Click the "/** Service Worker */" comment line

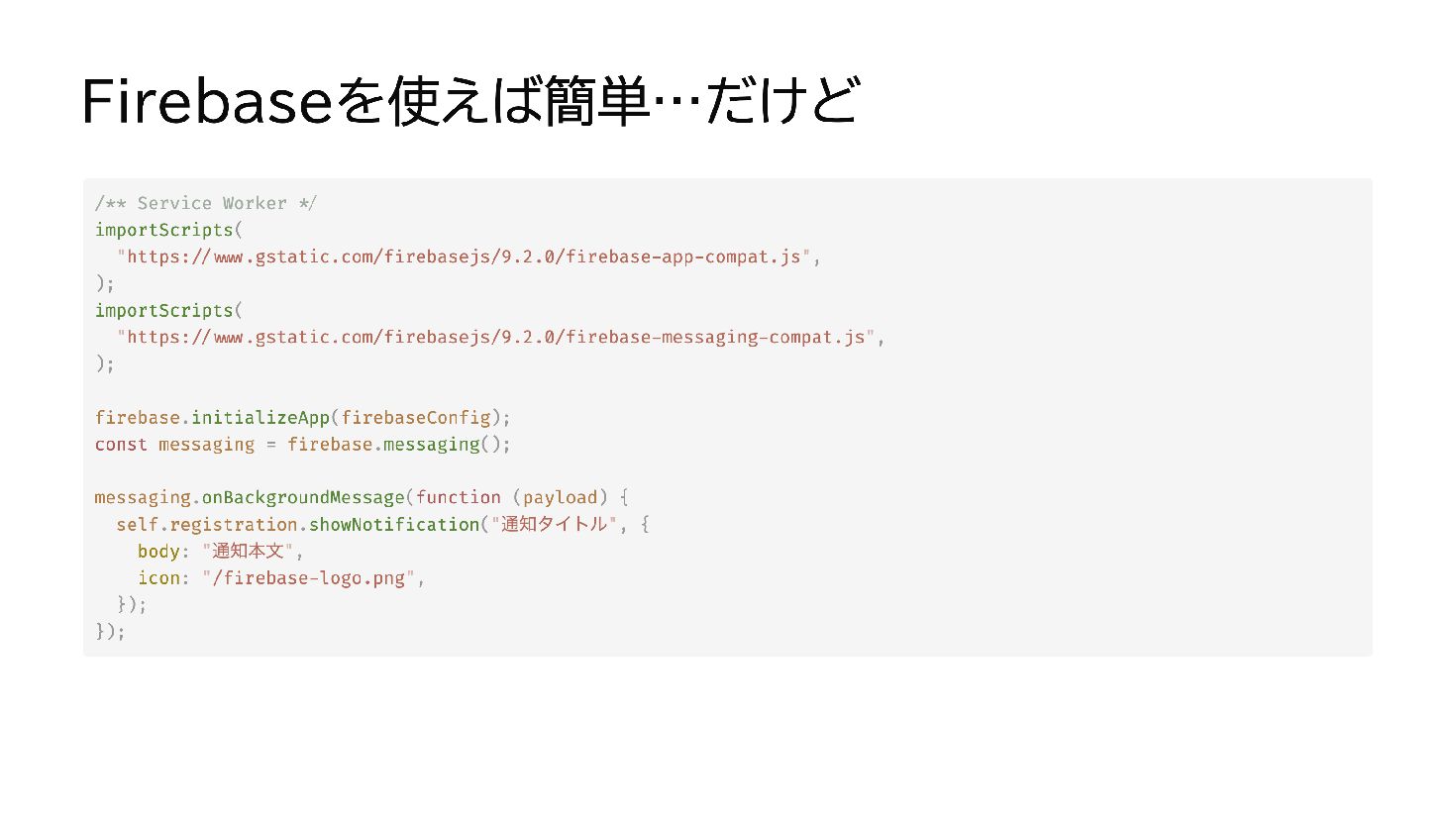pyautogui.click(x=206, y=203)
